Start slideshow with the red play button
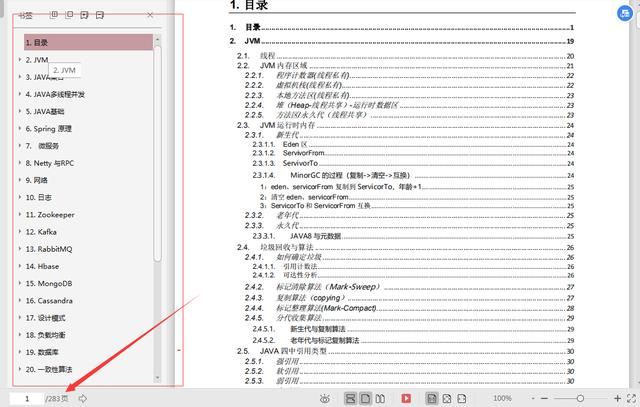This screenshot has width=640, height=407. pyautogui.click(x=406, y=398)
